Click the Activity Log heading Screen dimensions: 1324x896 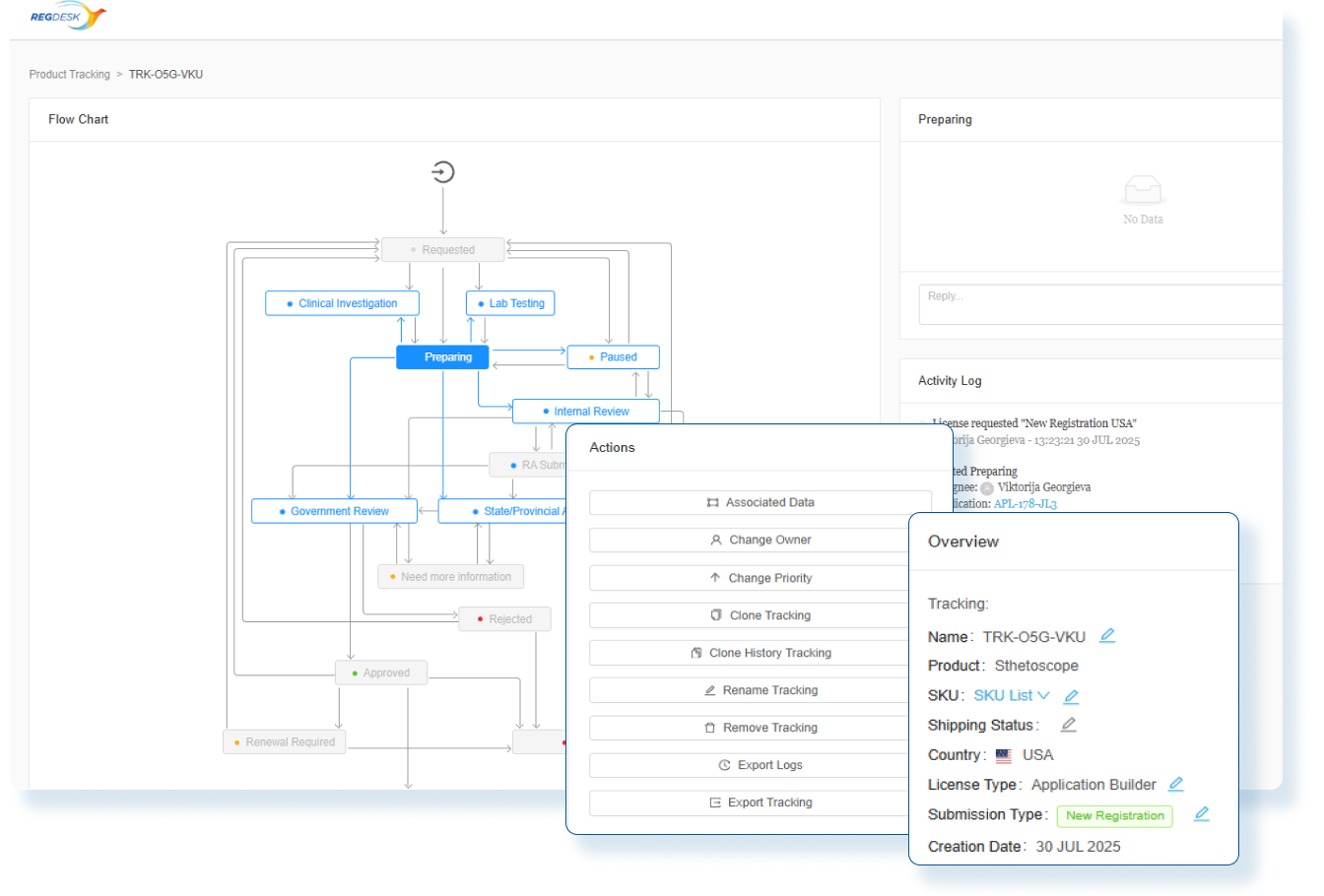tap(950, 381)
